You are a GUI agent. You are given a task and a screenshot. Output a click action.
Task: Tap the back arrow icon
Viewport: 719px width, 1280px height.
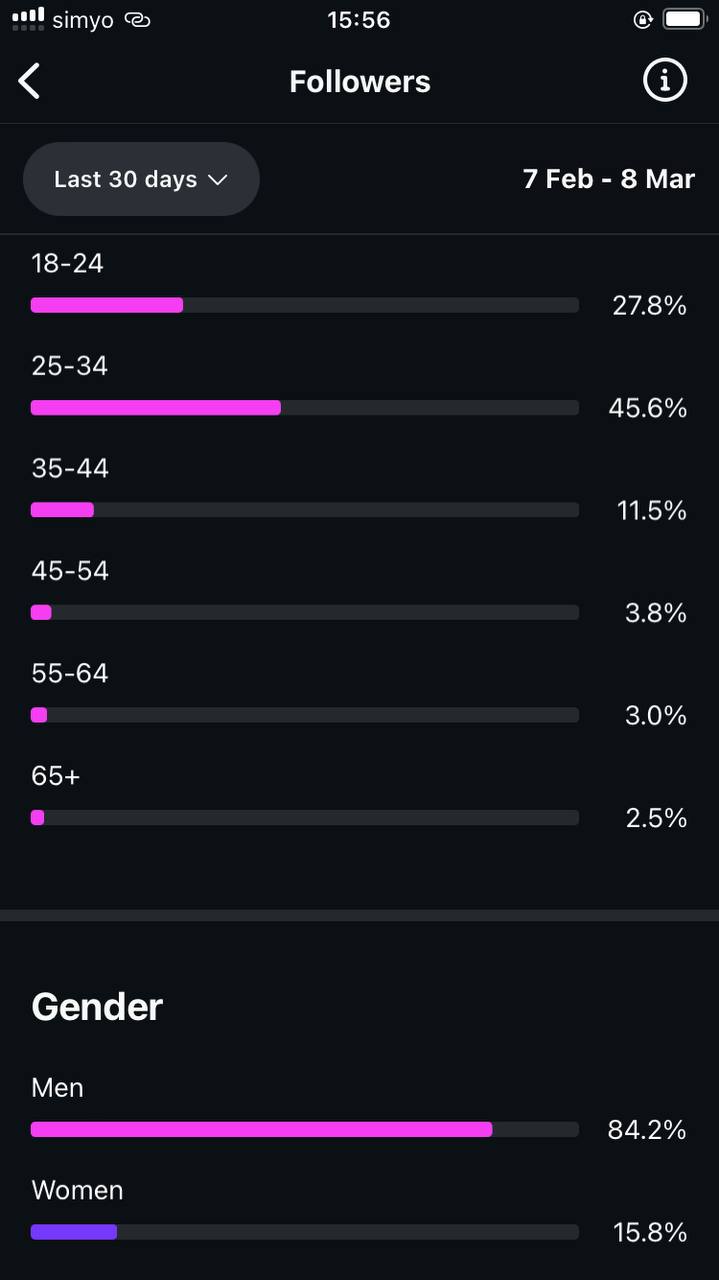click(30, 81)
